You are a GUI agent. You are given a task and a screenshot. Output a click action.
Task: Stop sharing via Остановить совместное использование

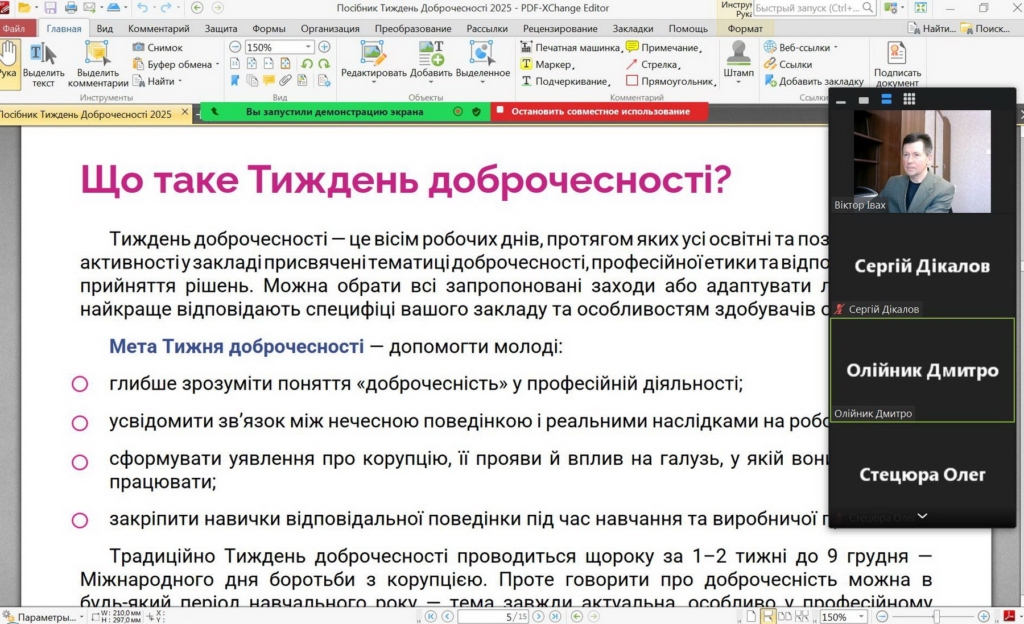[599, 112]
